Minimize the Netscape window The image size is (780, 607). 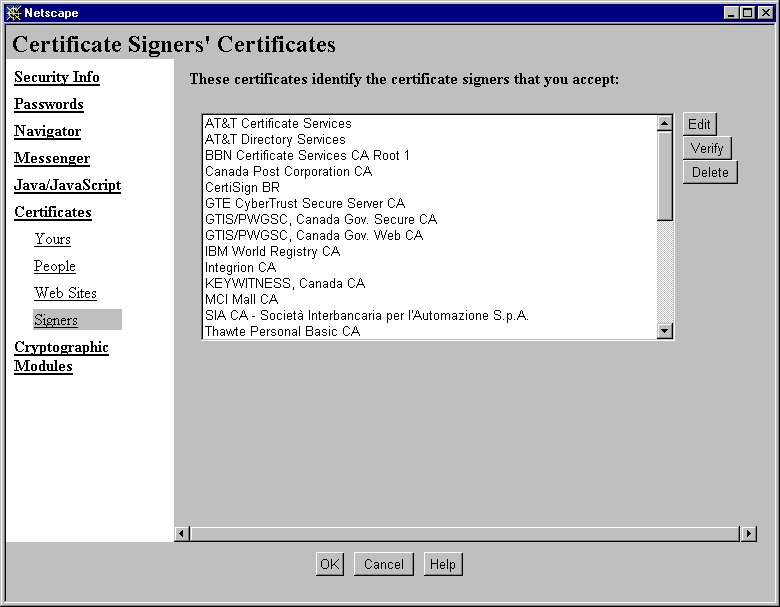tap(731, 13)
